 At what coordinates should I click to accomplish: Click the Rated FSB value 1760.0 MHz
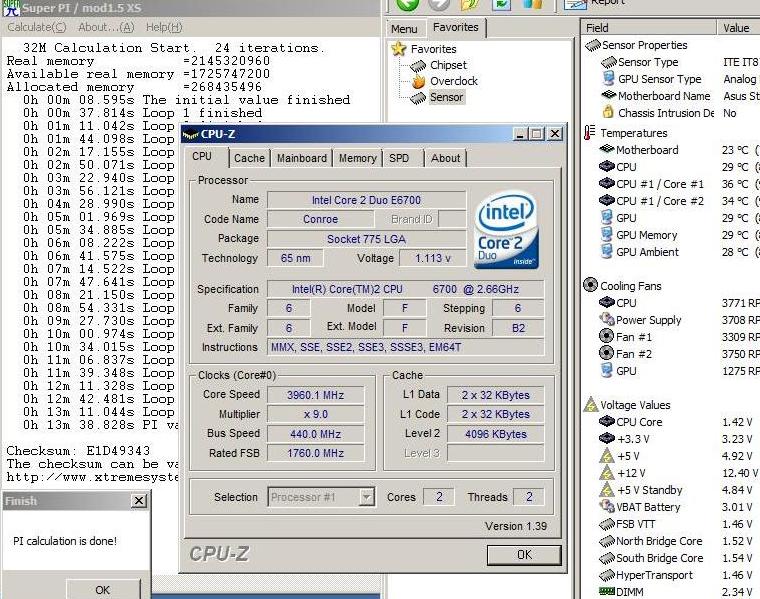[316, 453]
